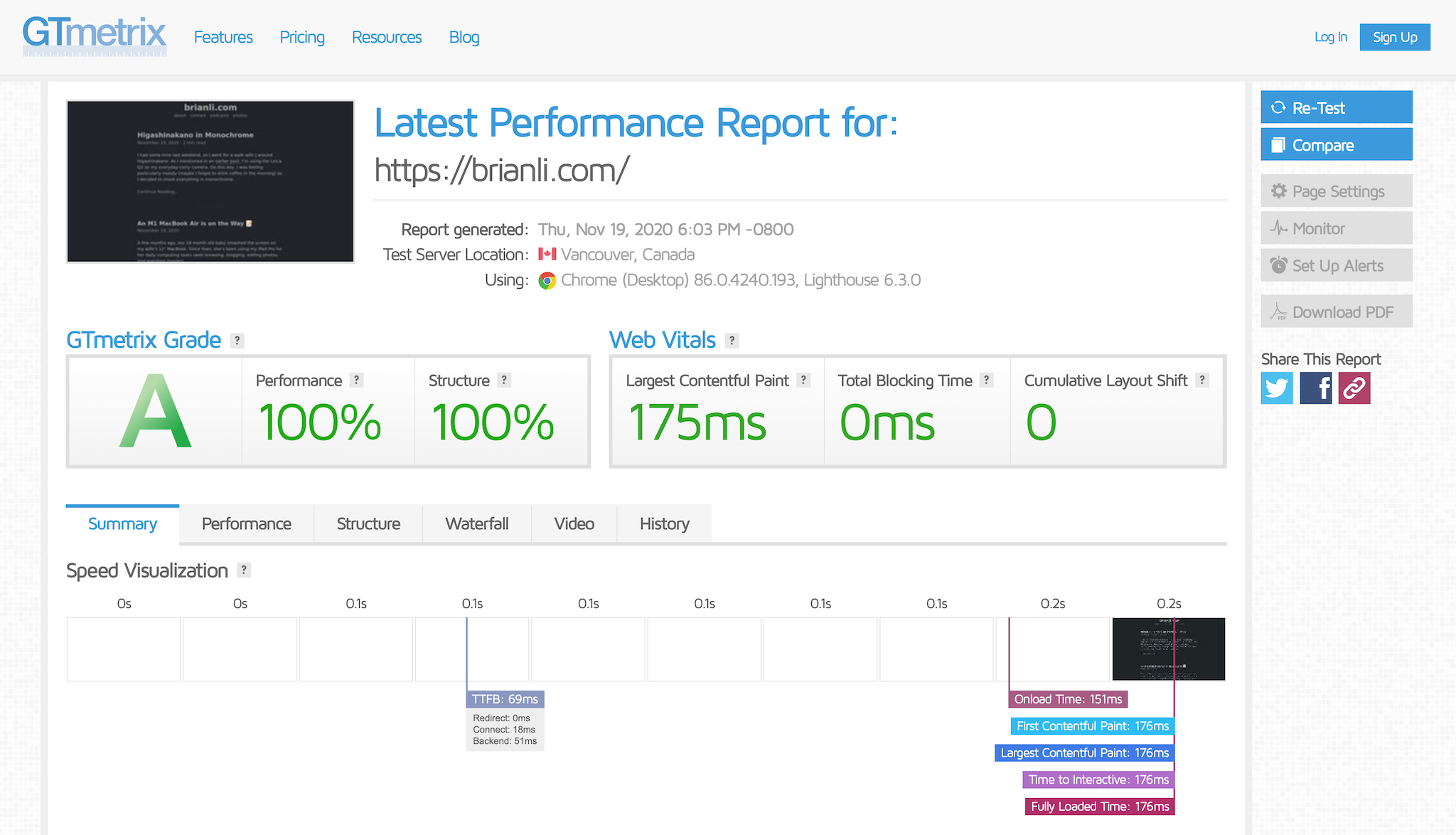Click the Vancouver, Canada location text

pyautogui.click(x=628, y=255)
